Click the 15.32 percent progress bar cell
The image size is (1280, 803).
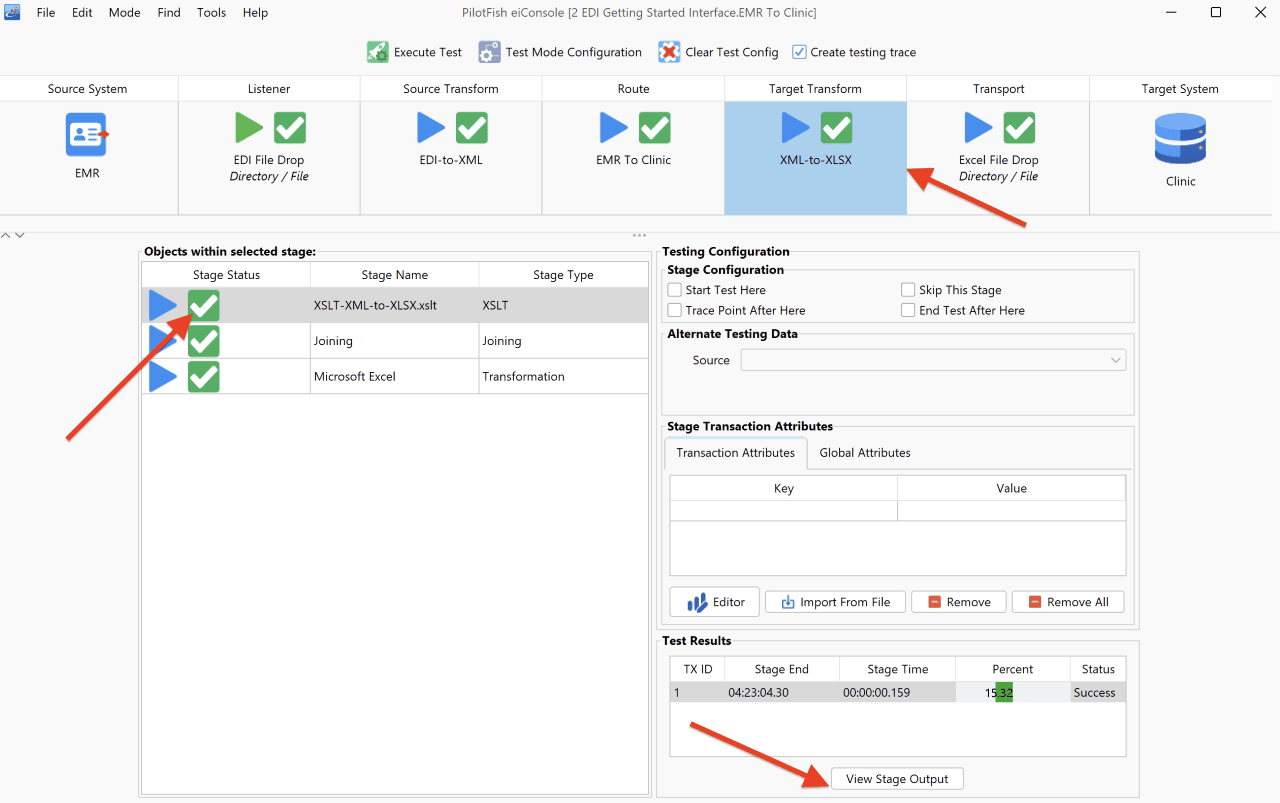(x=1012, y=692)
